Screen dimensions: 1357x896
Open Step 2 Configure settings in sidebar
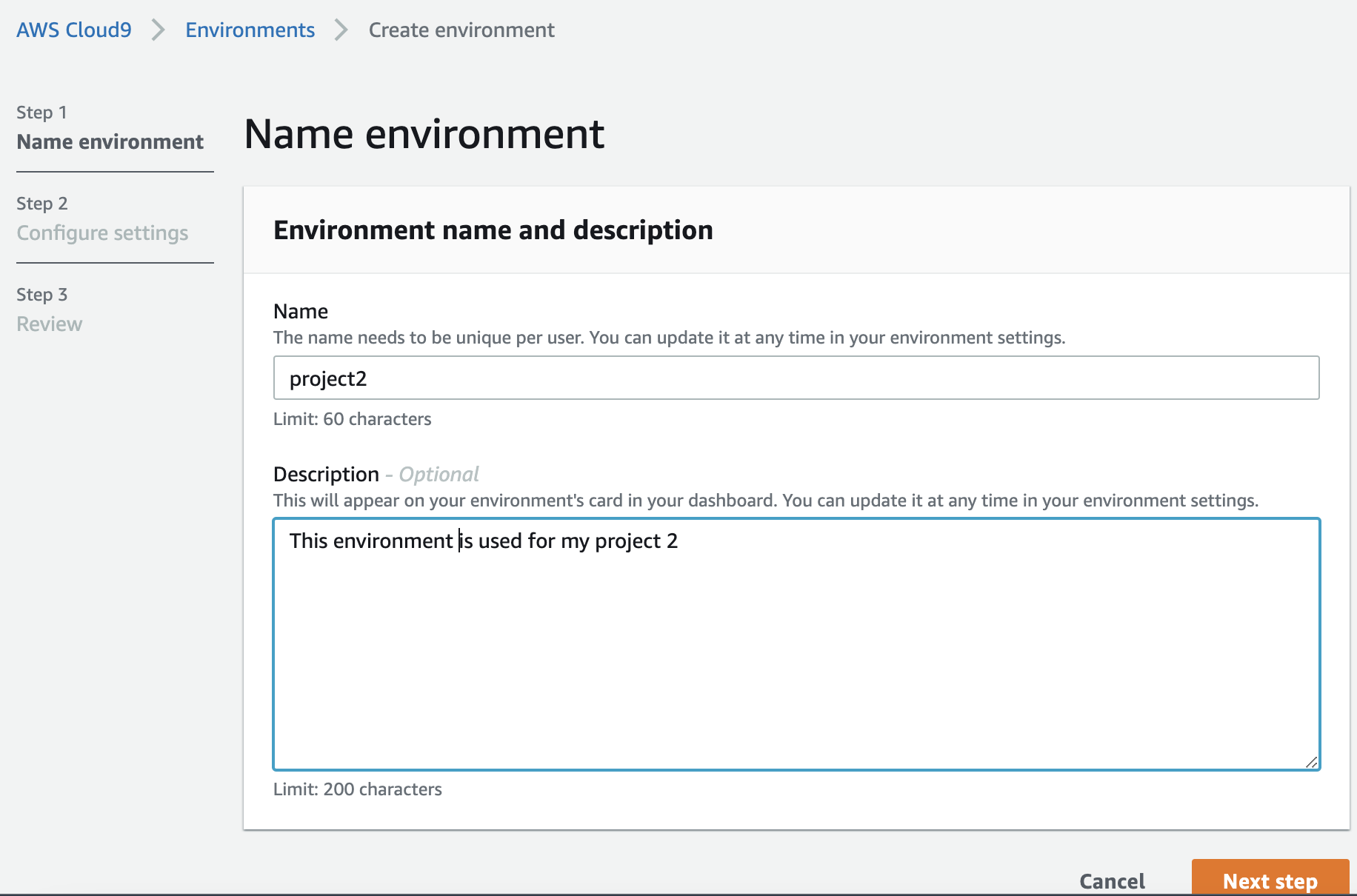102,233
